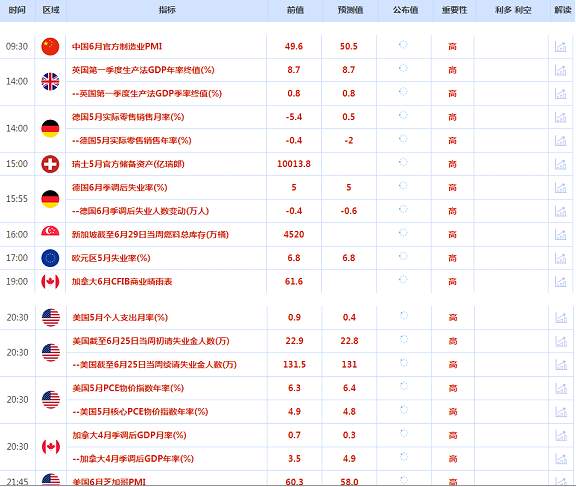Open chart icon for 德国6月季调后失业人数变动
Viewport: 576px width, 487px height.
pos(560,211)
